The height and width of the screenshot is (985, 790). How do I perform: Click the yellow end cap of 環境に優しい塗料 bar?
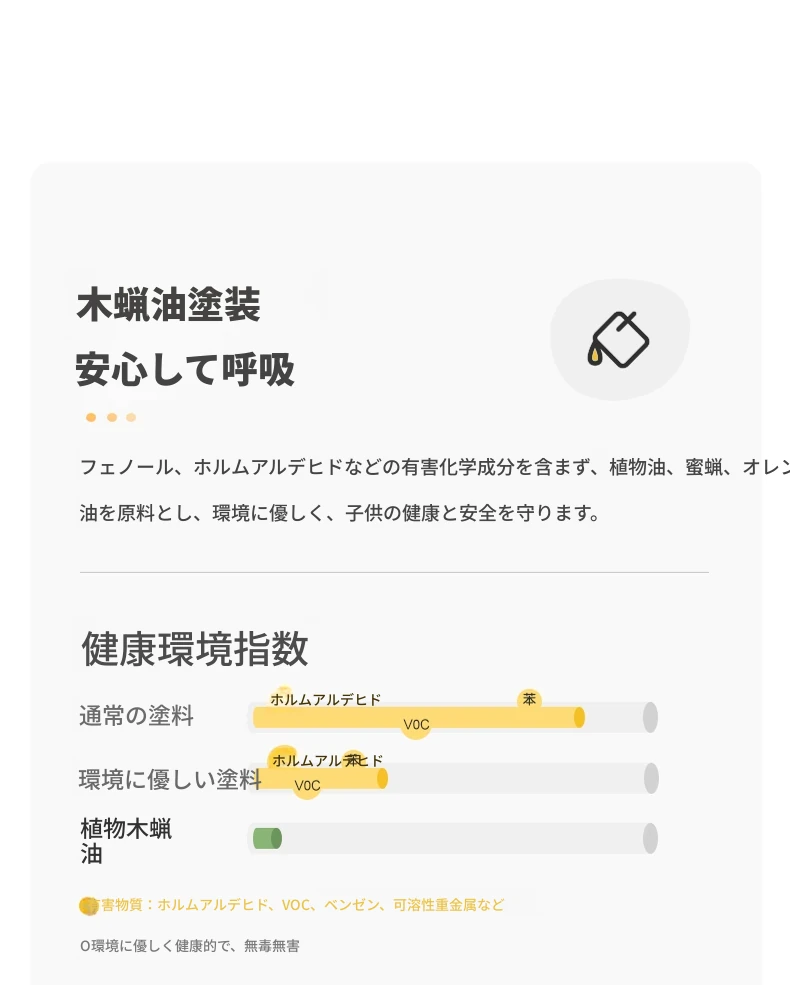[x=382, y=778]
